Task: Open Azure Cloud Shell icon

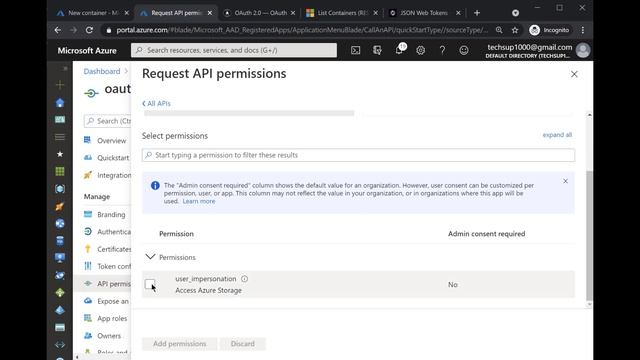Action: [356, 50]
